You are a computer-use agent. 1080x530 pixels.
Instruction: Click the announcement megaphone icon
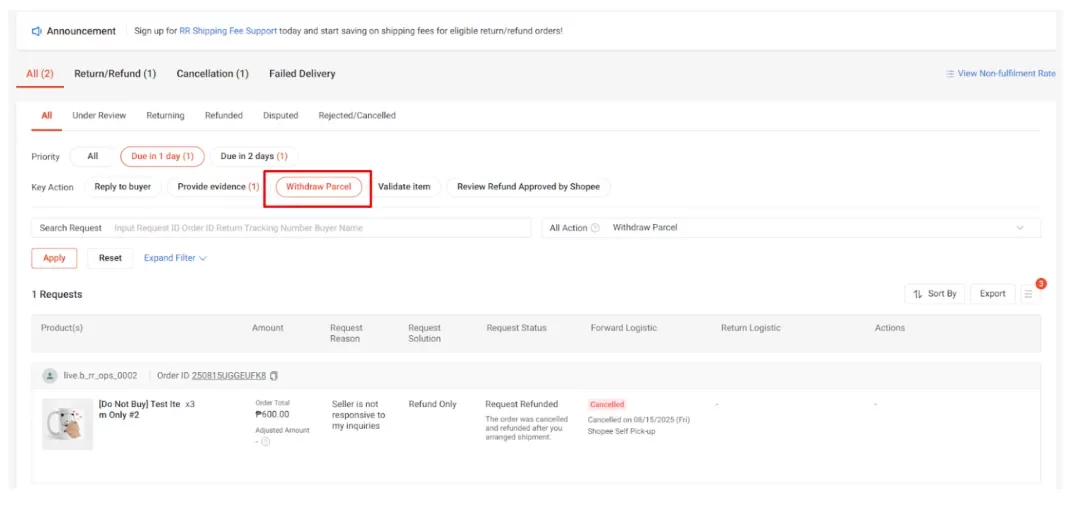point(37,31)
